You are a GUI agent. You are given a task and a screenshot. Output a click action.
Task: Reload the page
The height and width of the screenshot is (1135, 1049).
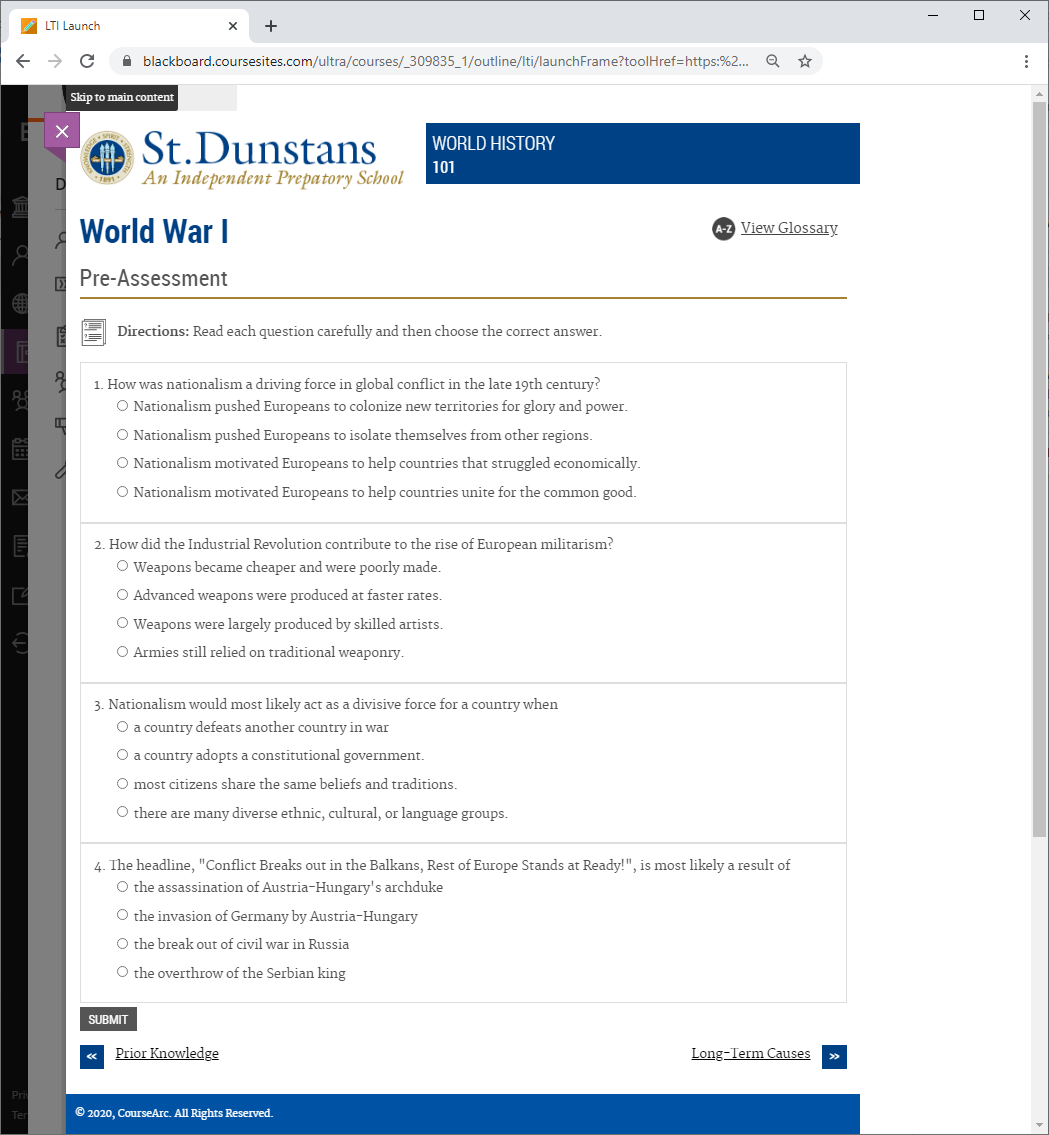[87, 62]
